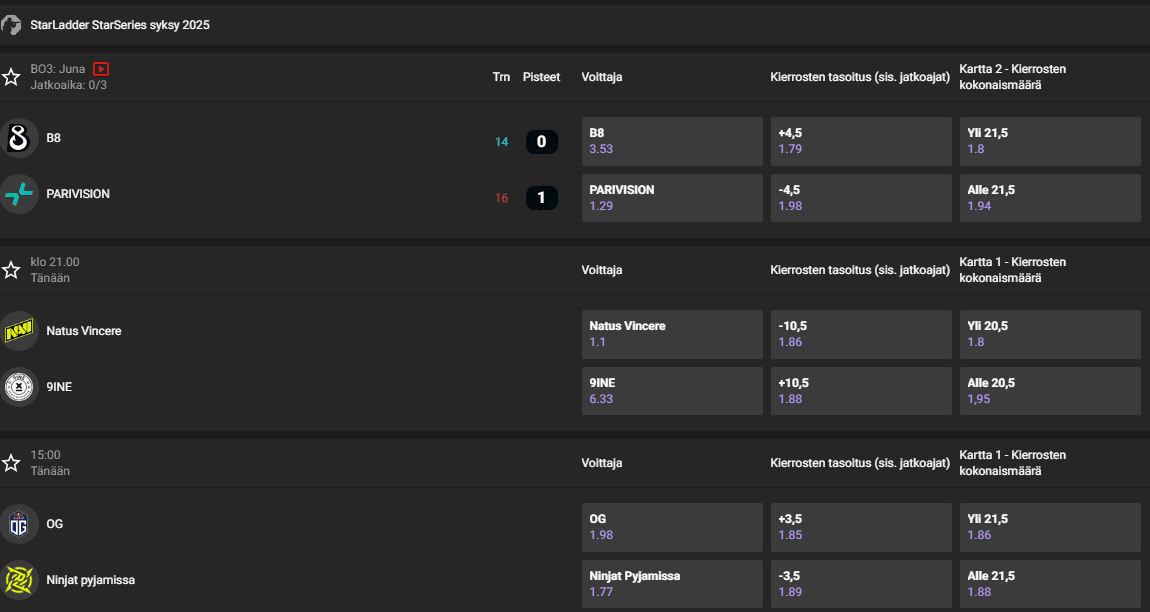Select PARIVISION -4,5 handicap at 1.98
The image size is (1150, 612).
point(861,197)
